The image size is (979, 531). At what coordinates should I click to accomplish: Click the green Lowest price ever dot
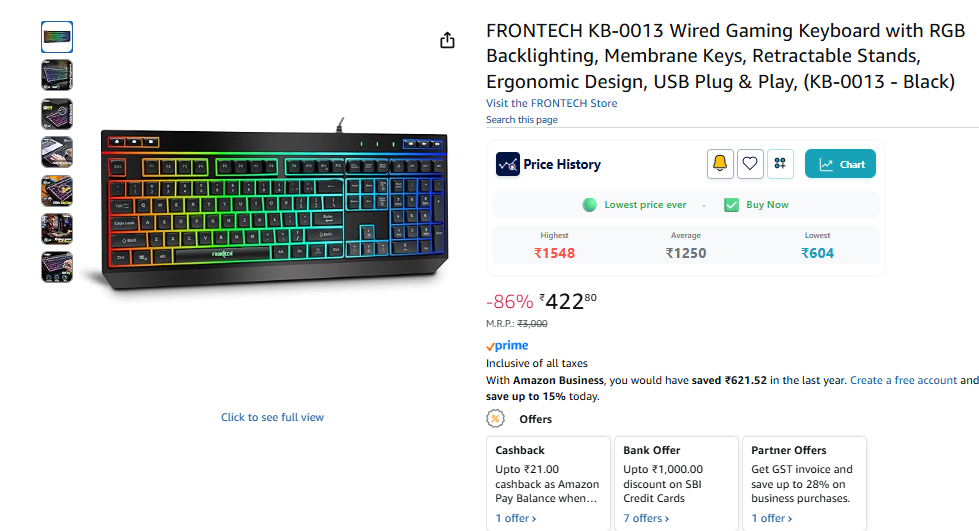point(590,205)
